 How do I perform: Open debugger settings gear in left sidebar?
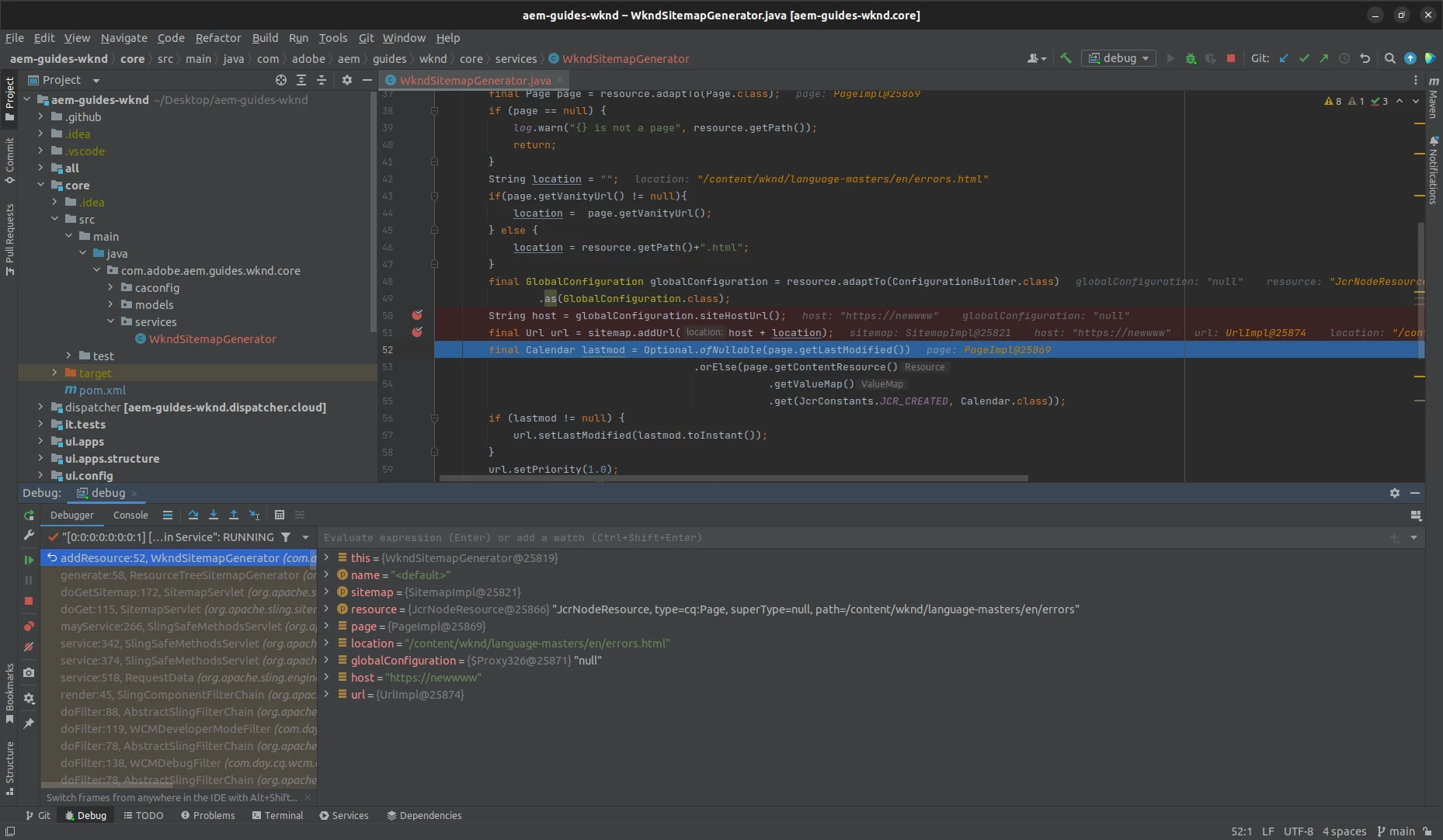point(29,698)
